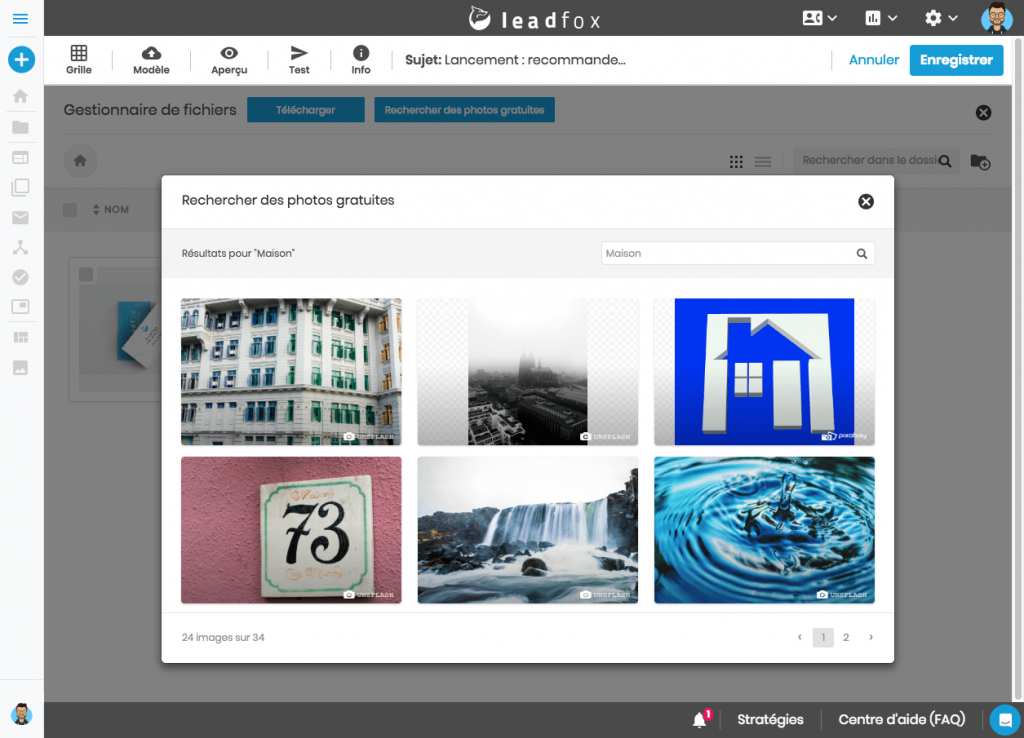
Task: Create a new folder in file manager
Action: [x=980, y=161]
